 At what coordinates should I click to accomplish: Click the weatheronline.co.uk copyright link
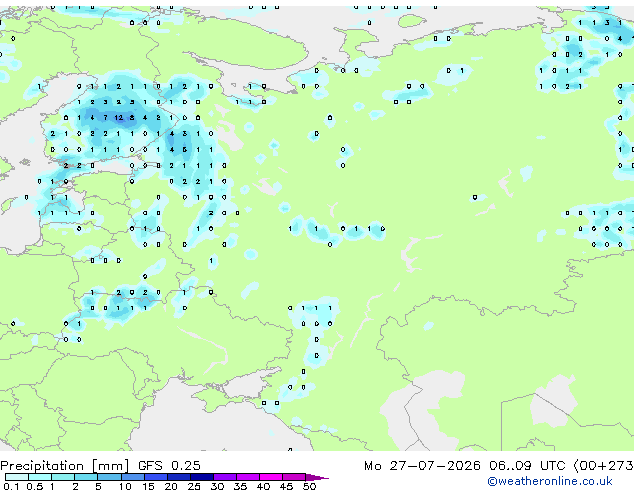550,481
